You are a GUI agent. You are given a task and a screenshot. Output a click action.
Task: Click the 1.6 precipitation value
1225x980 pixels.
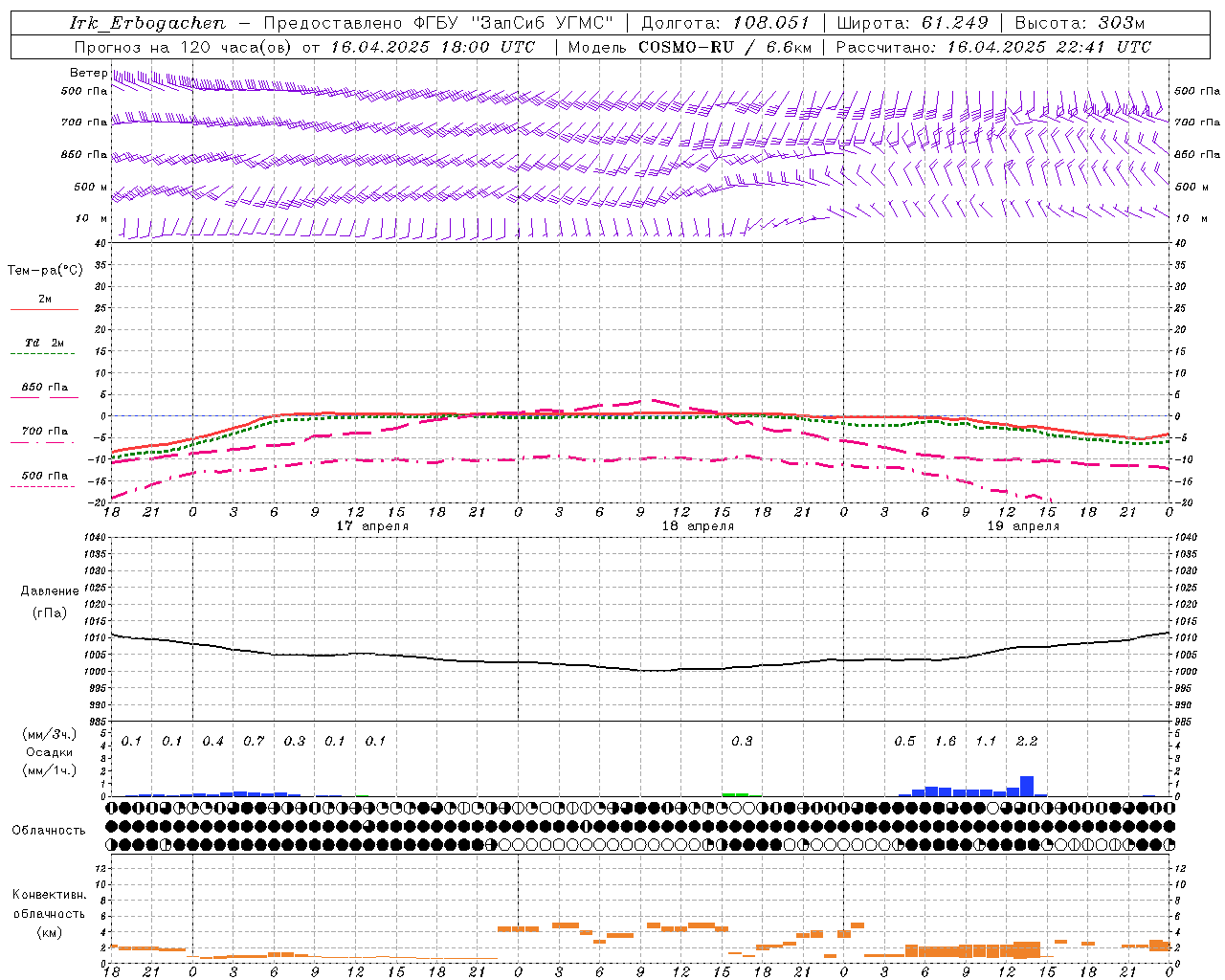[x=946, y=742]
